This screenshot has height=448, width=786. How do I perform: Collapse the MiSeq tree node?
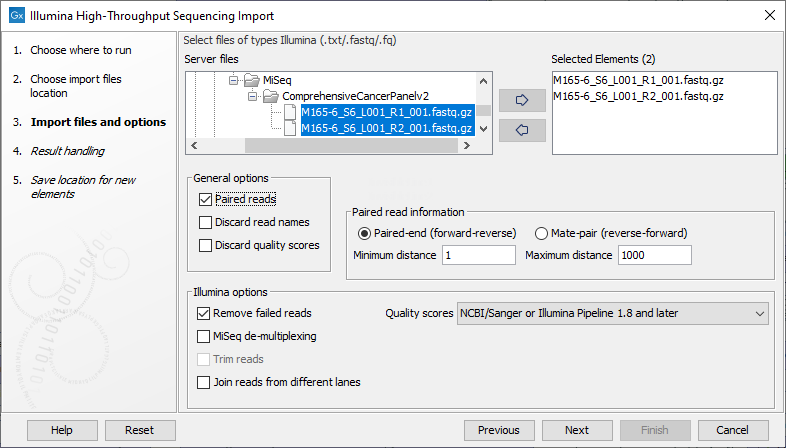point(233,80)
